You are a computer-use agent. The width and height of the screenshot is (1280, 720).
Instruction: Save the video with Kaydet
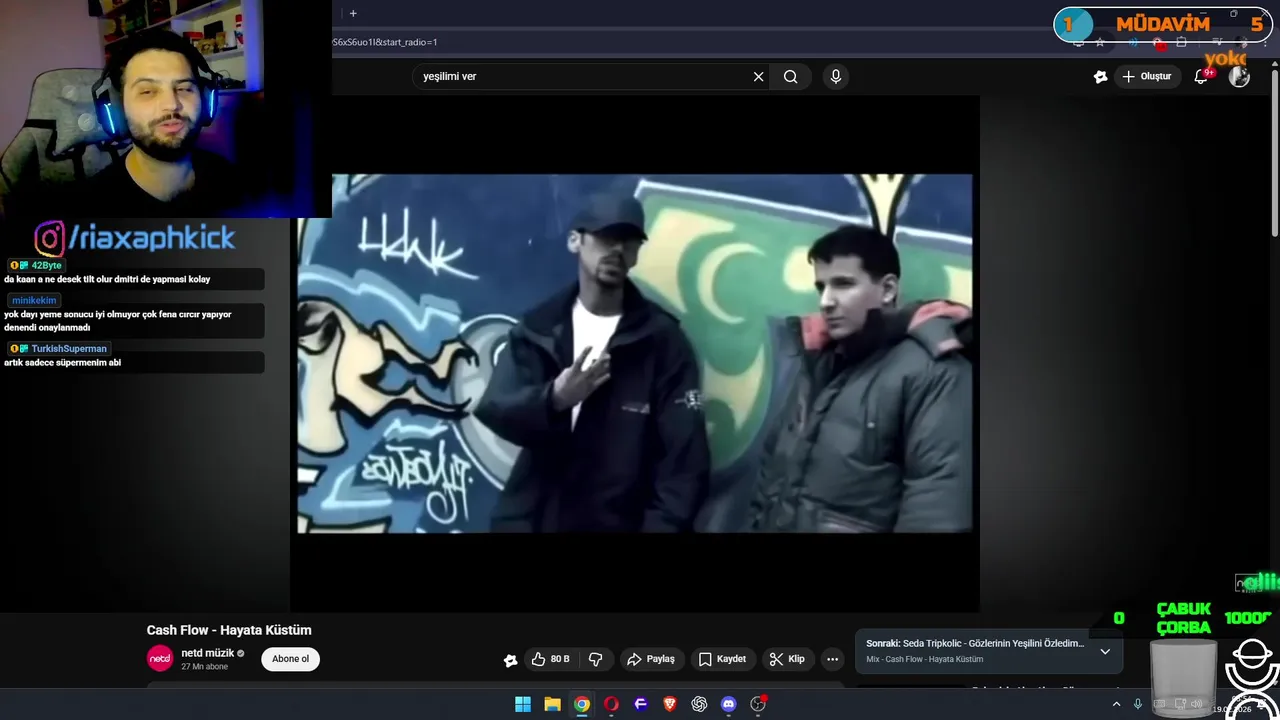[722, 659]
